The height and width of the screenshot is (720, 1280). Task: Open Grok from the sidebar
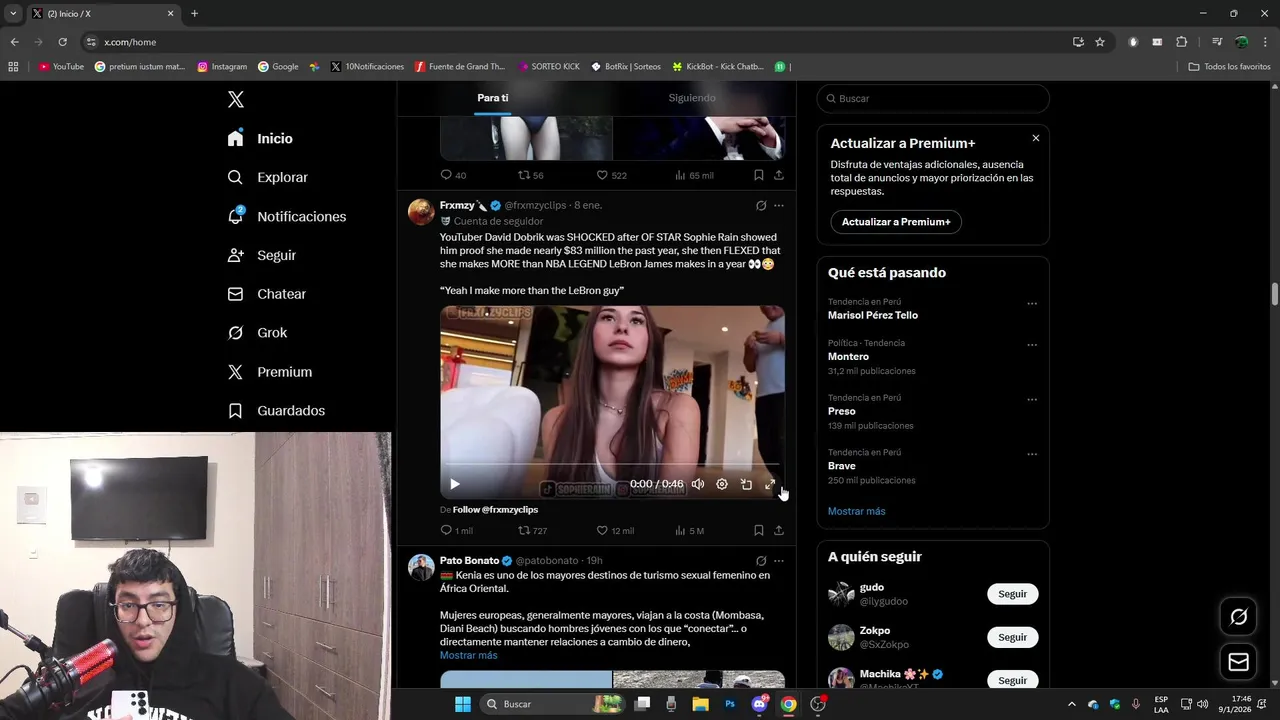(257, 333)
